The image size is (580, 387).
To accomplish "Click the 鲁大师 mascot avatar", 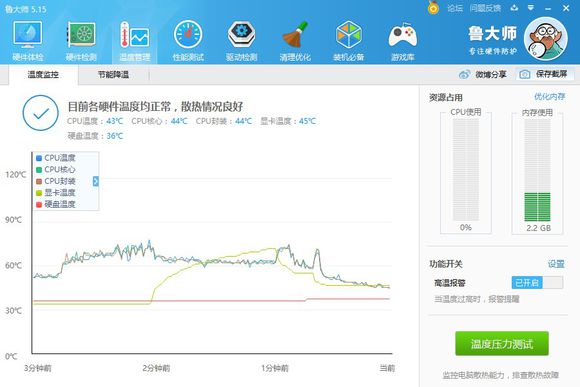I will 546,39.
